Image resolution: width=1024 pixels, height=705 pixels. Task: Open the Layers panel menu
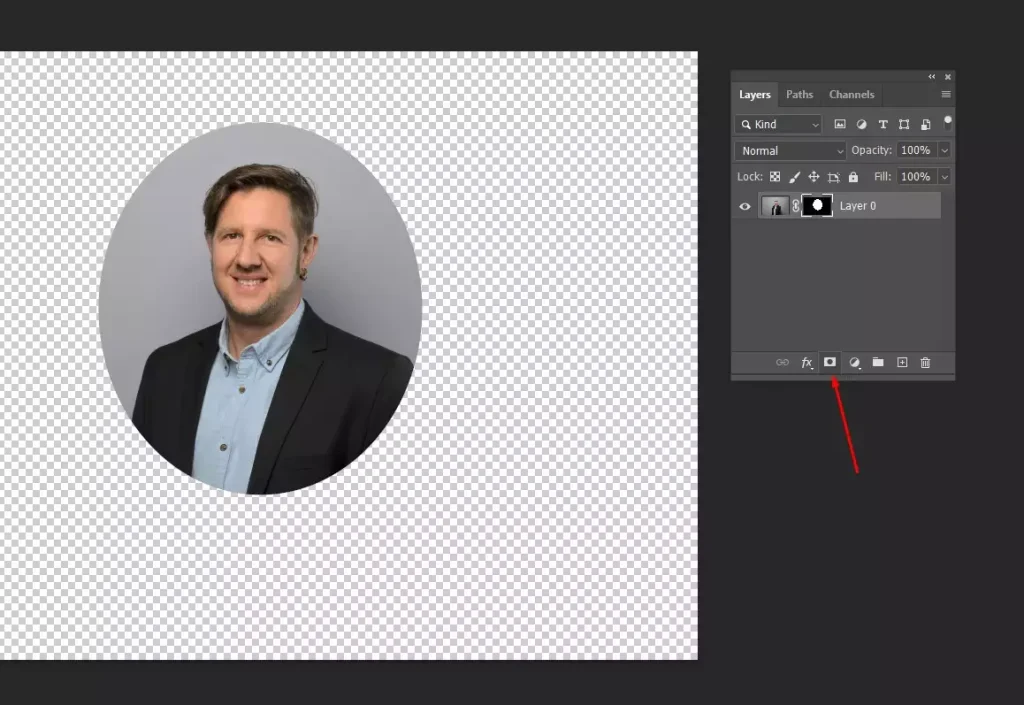click(946, 93)
